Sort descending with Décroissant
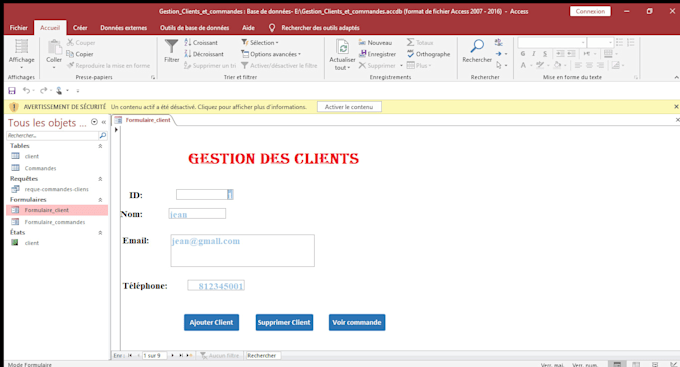The image size is (680, 367). point(204,54)
